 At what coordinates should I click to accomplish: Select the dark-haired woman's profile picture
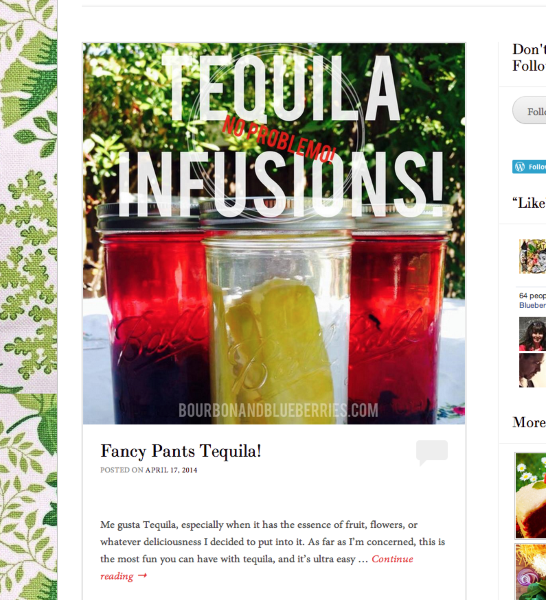click(x=532, y=334)
